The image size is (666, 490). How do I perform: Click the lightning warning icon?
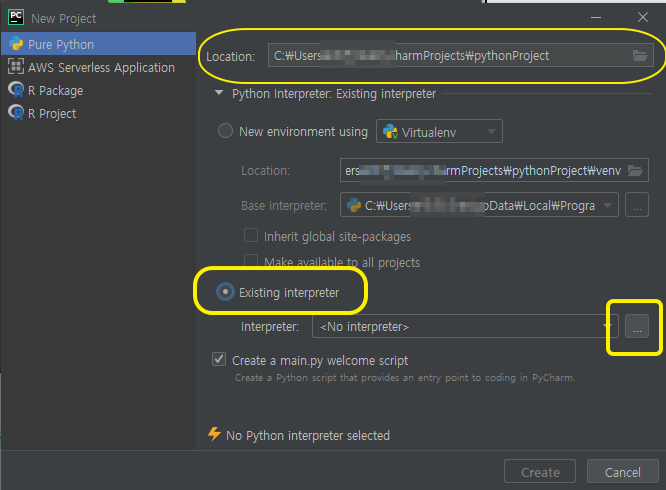[x=214, y=434]
